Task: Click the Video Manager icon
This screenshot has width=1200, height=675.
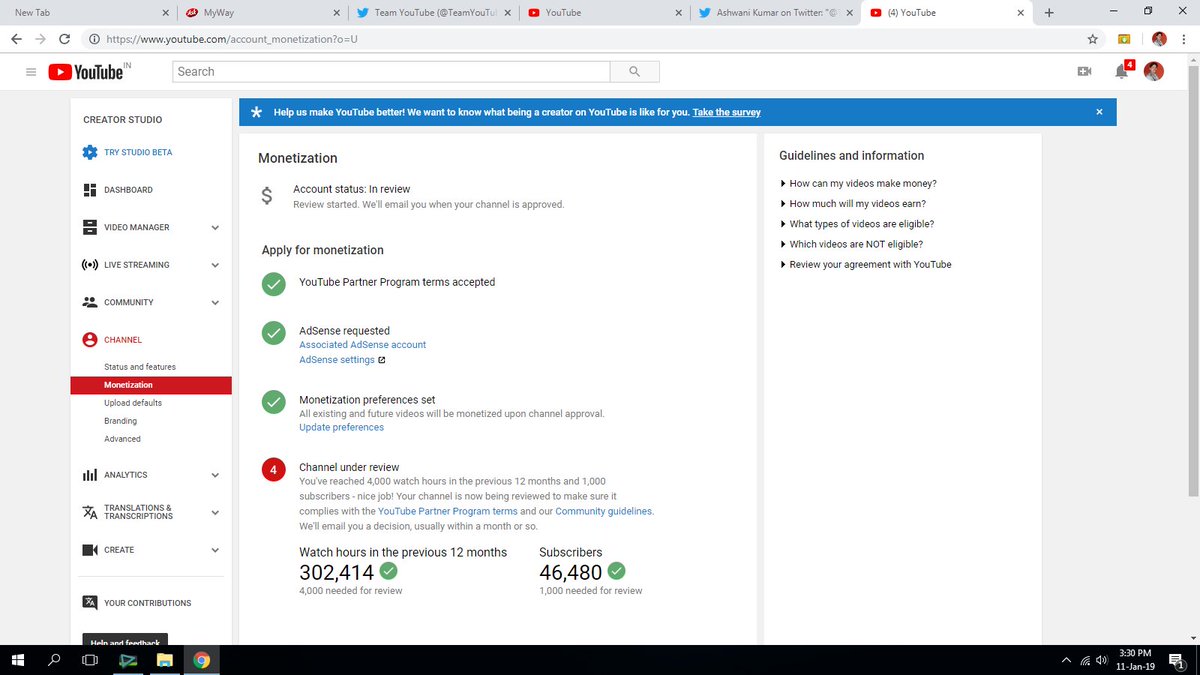Action: tap(90, 227)
